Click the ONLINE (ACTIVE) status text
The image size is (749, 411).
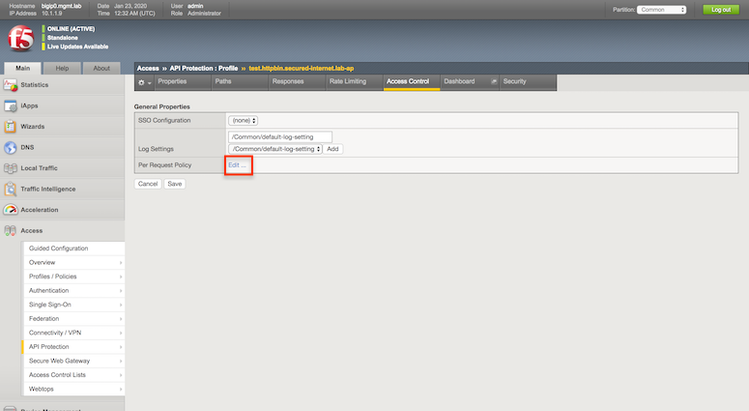[71, 29]
